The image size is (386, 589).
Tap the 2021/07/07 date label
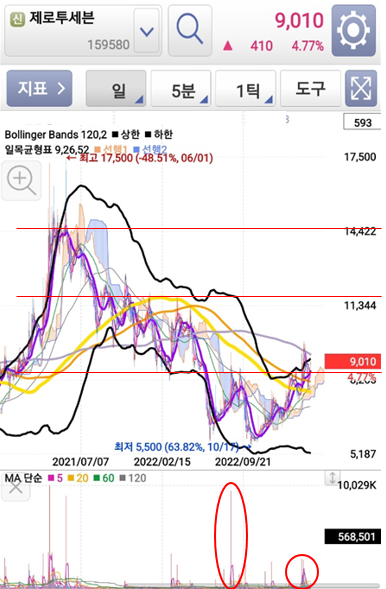[x=80, y=462]
